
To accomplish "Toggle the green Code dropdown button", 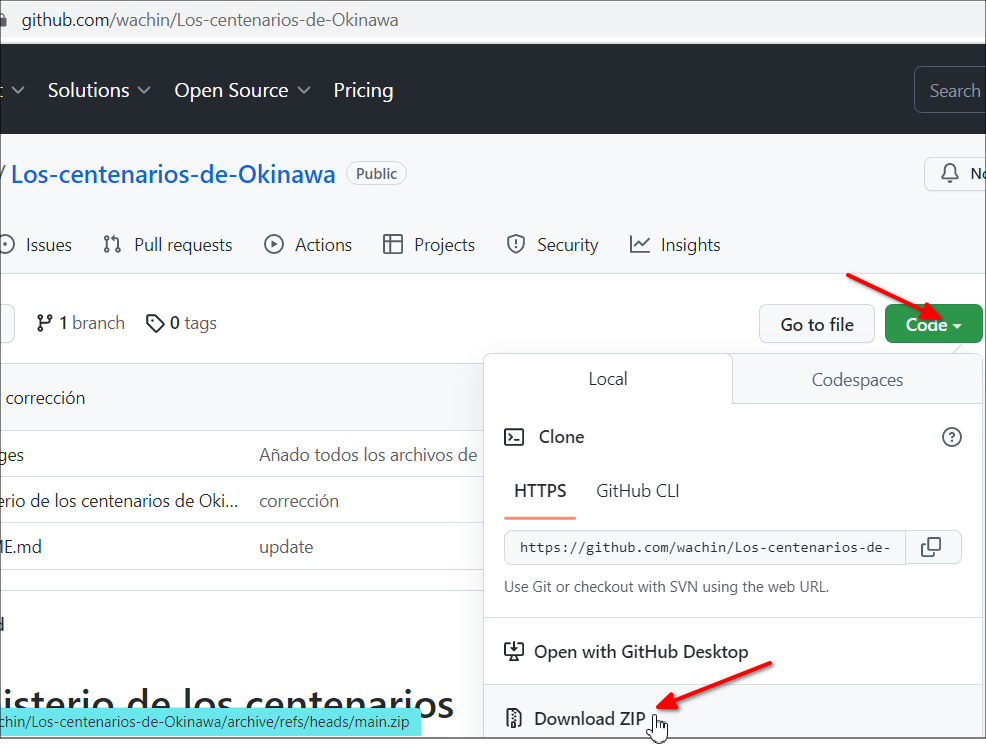I will pos(933,324).
